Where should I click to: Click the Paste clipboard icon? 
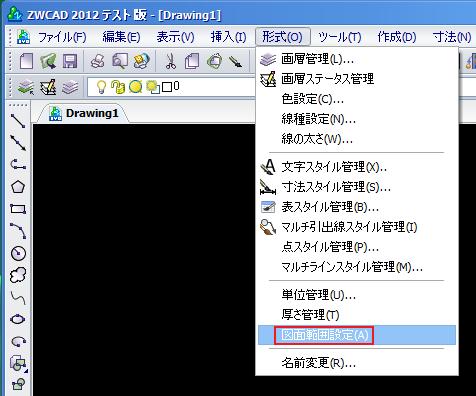click(x=214, y=62)
